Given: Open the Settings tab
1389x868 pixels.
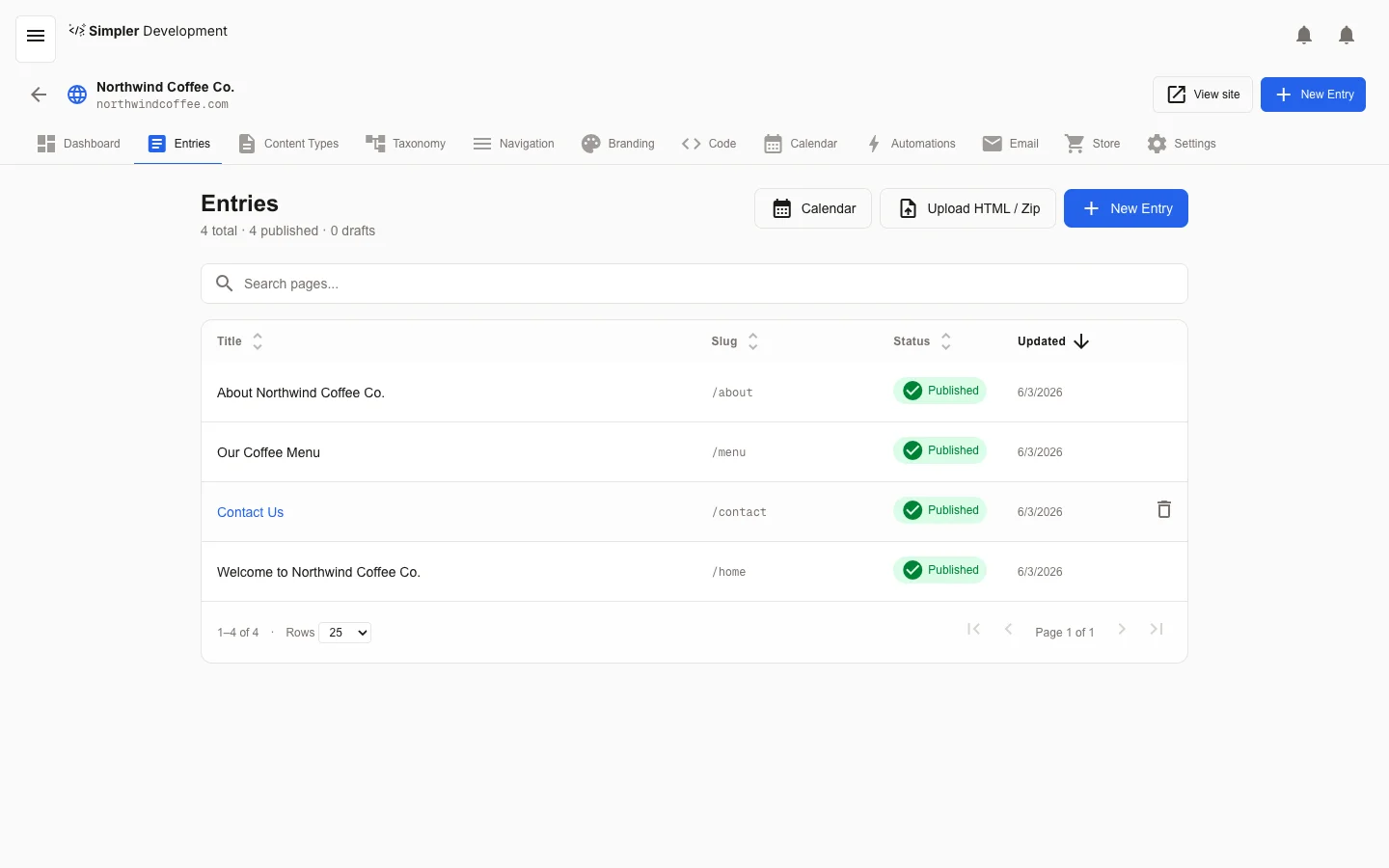Looking at the screenshot, I should pyautogui.click(x=1182, y=144).
